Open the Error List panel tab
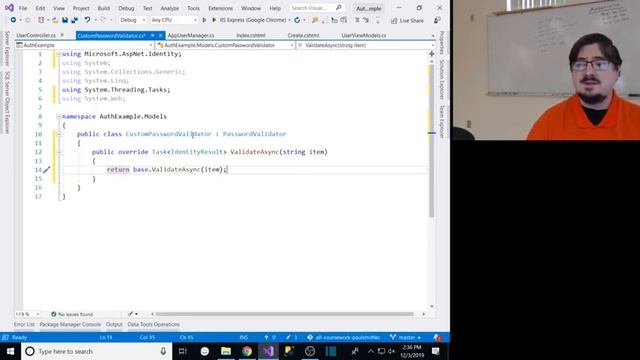 [24, 324]
